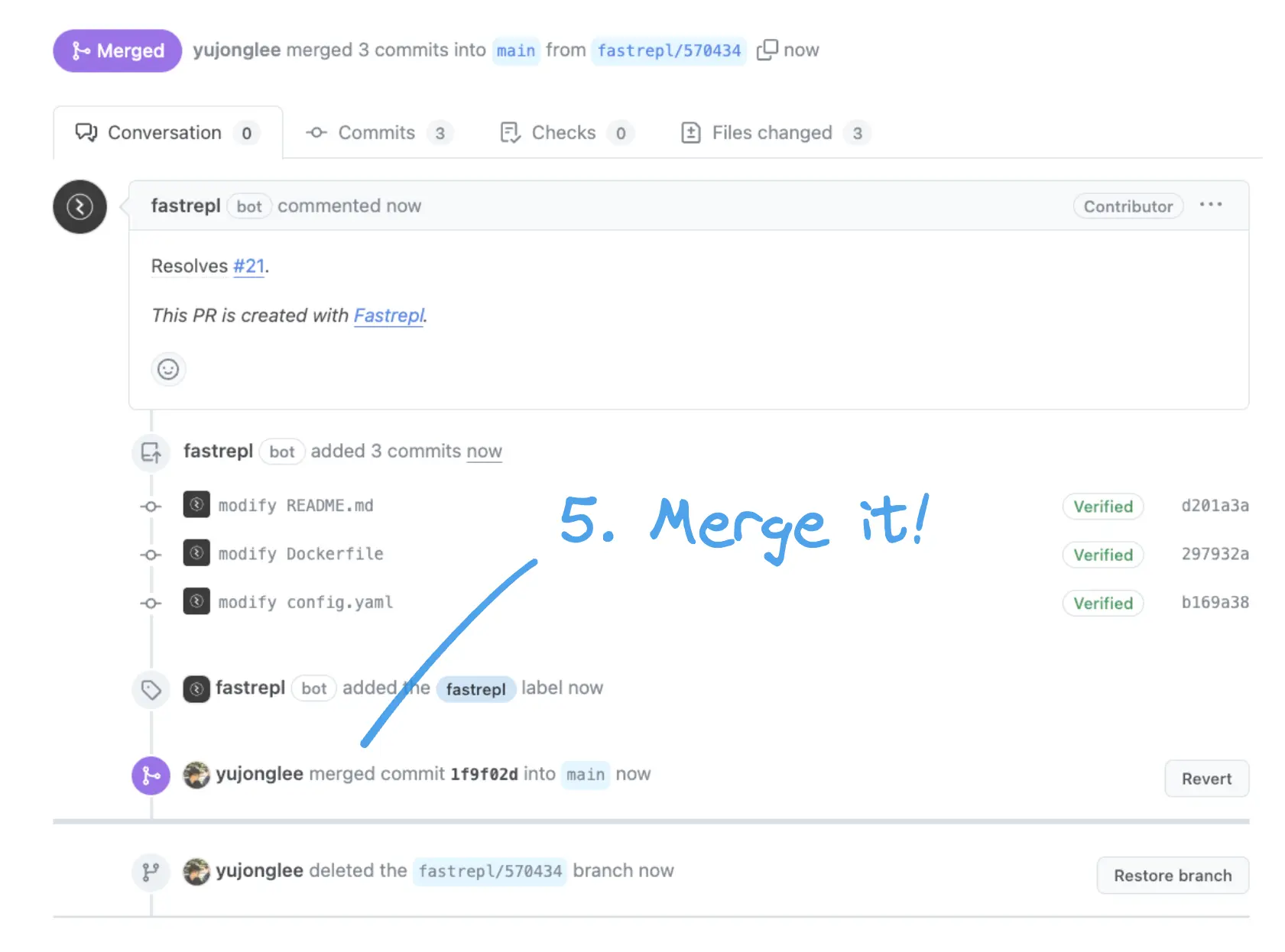This screenshot has width=1285, height=952.
Task: Click the commit icon beside modify README.md
Action: [196, 505]
